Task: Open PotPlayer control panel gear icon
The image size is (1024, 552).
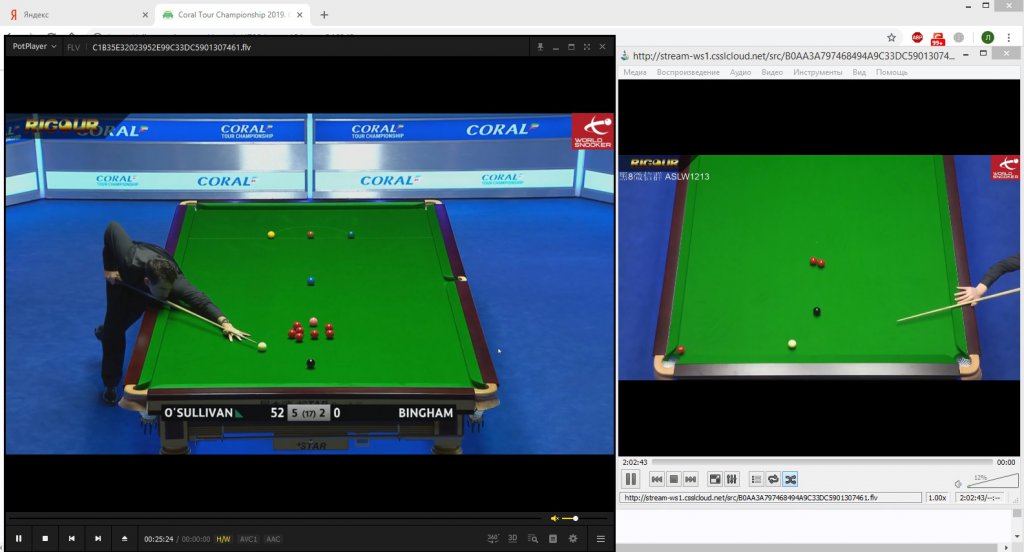Action: pos(573,539)
